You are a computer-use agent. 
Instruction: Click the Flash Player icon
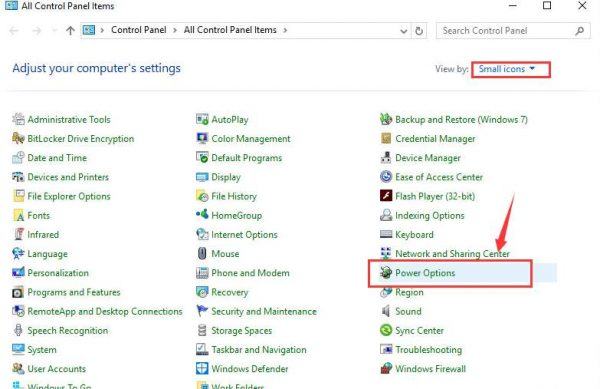[386, 196]
